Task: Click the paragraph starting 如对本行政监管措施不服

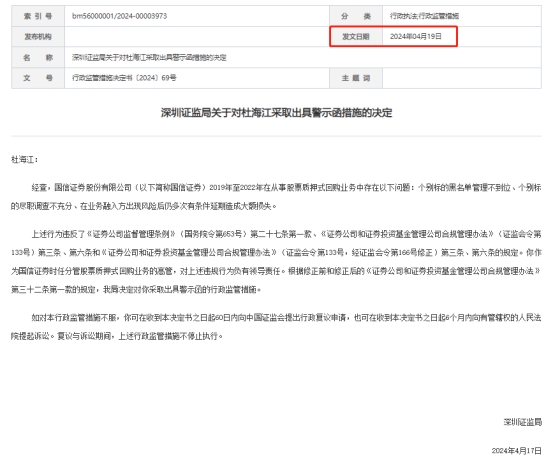Action: (x=276, y=327)
